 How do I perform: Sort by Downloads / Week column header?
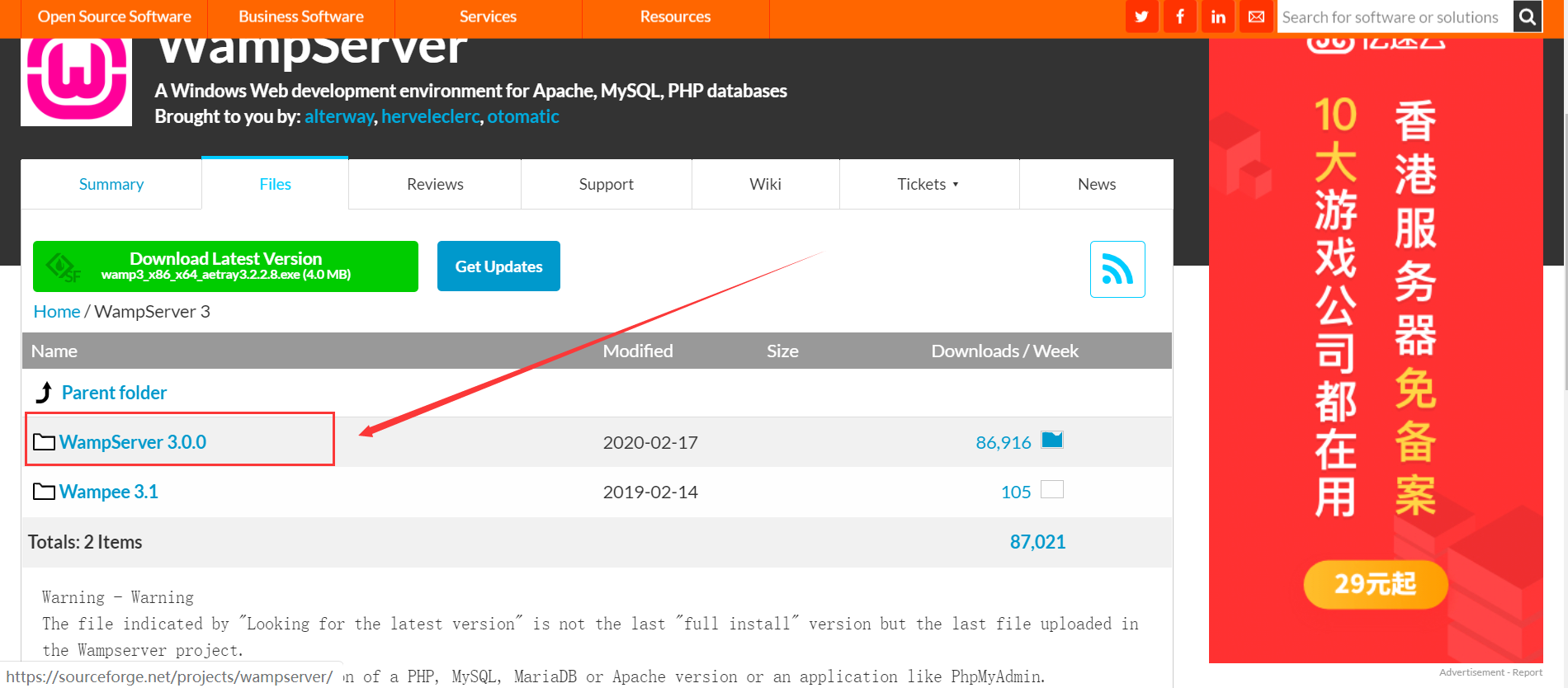(1004, 351)
